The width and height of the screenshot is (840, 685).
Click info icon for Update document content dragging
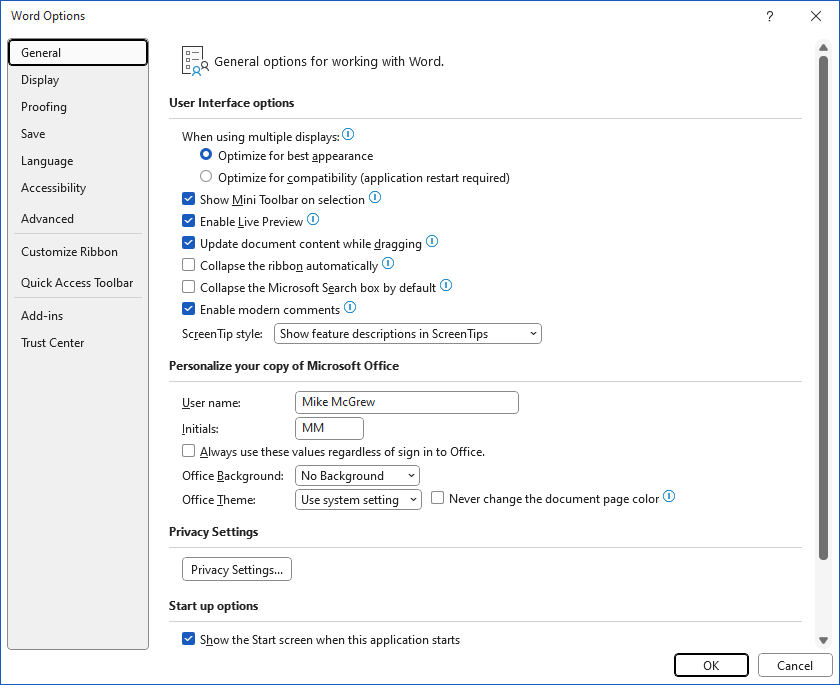coord(432,242)
